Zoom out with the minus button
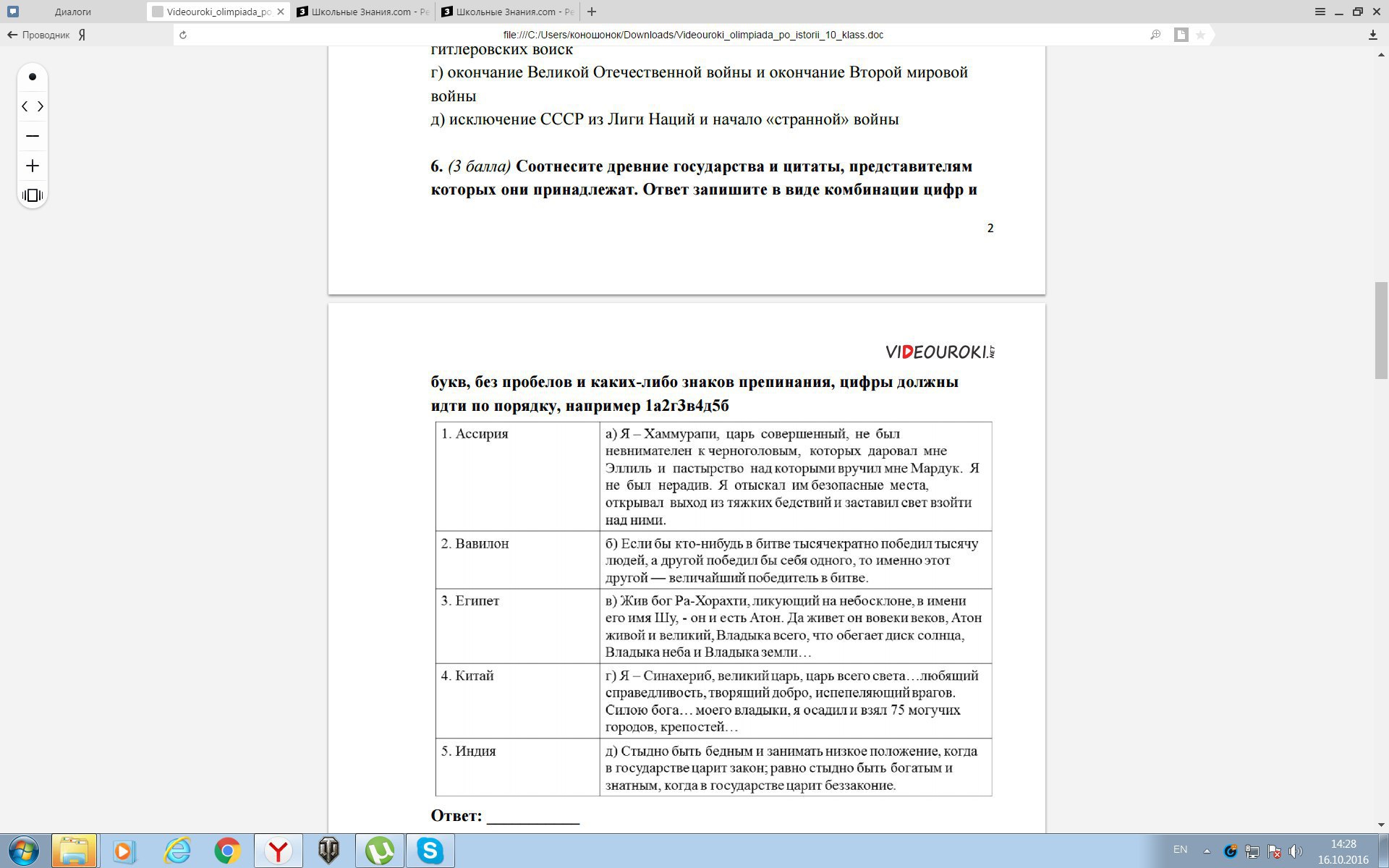Image resolution: width=1389 pixels, height=868 pixels. [32, 136]
